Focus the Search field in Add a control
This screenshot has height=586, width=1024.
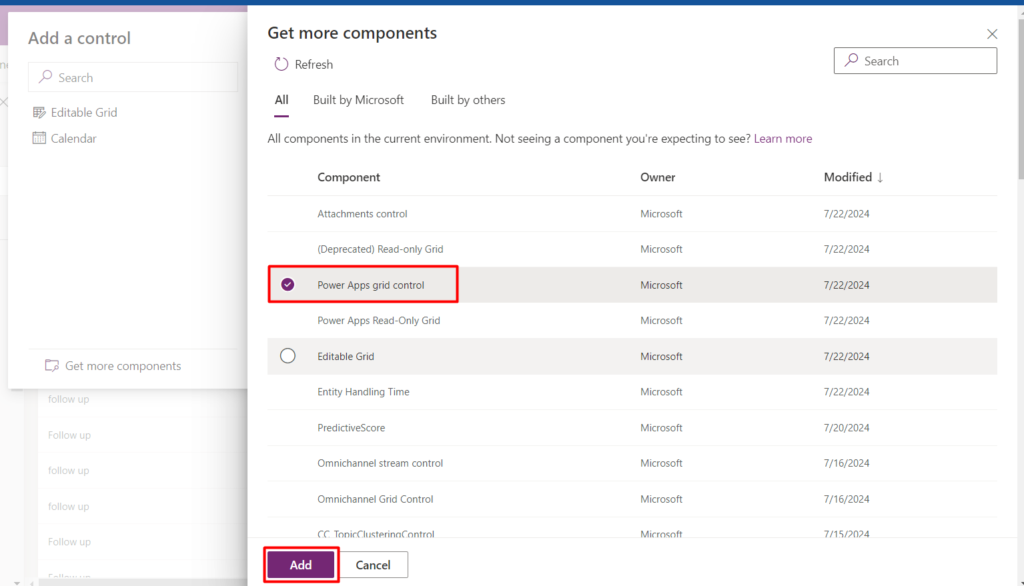(133, 77)
